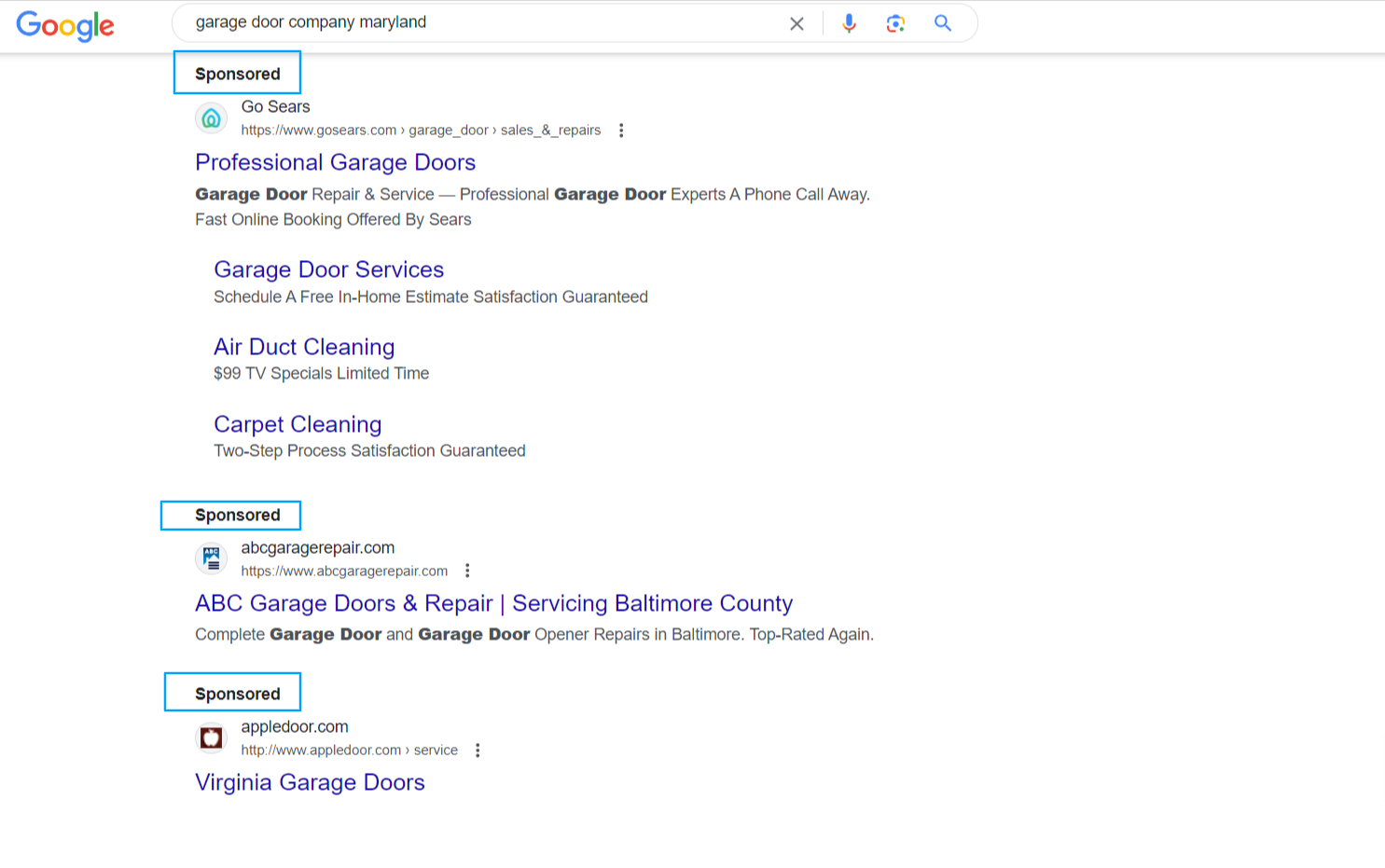
Task: Click the appledoor.com service breadcrumb URL
Action: (350, 750)
